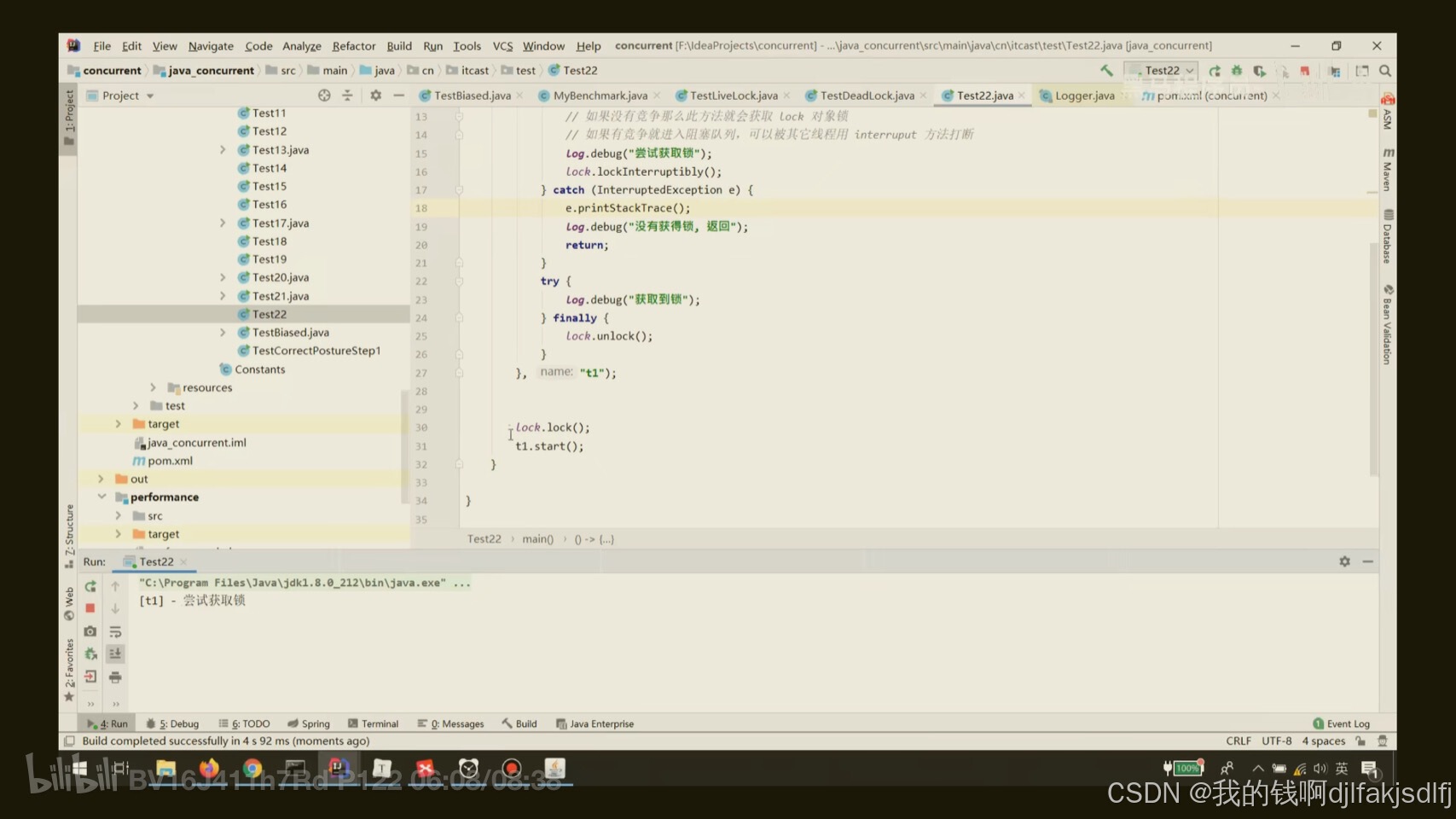Minimize the Run tool window
This screenshot has height=819, width=1456.
point(1367,561)
